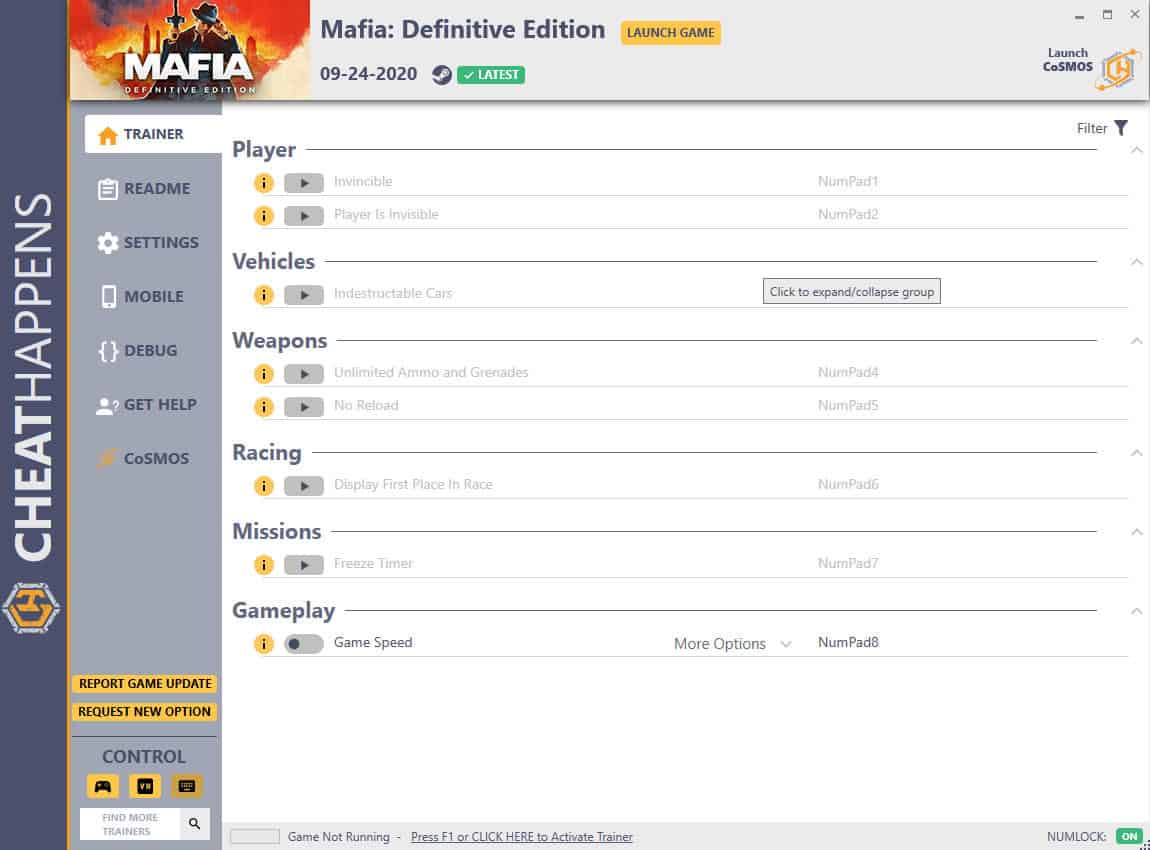Viewport: 1150px width, 850px height.
Task: Select keyboard control icon
Action: [x=186, y=786]
